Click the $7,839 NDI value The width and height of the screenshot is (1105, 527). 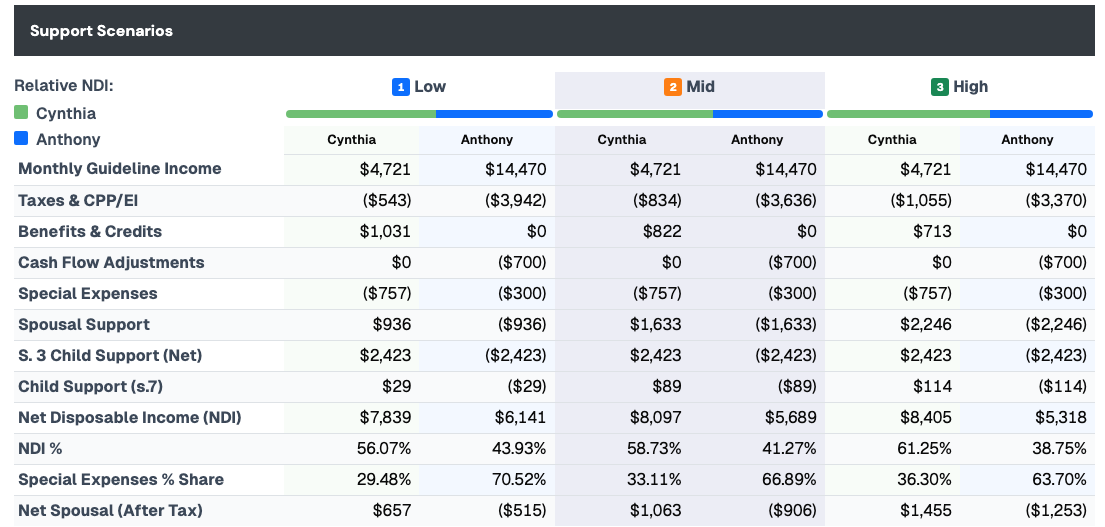coord(385,418)
